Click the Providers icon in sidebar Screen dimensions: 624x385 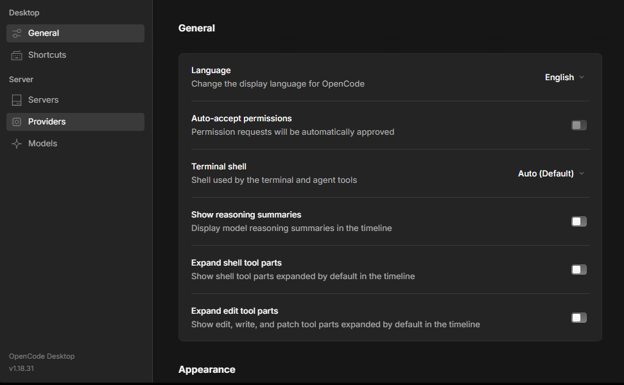(17, 122)
